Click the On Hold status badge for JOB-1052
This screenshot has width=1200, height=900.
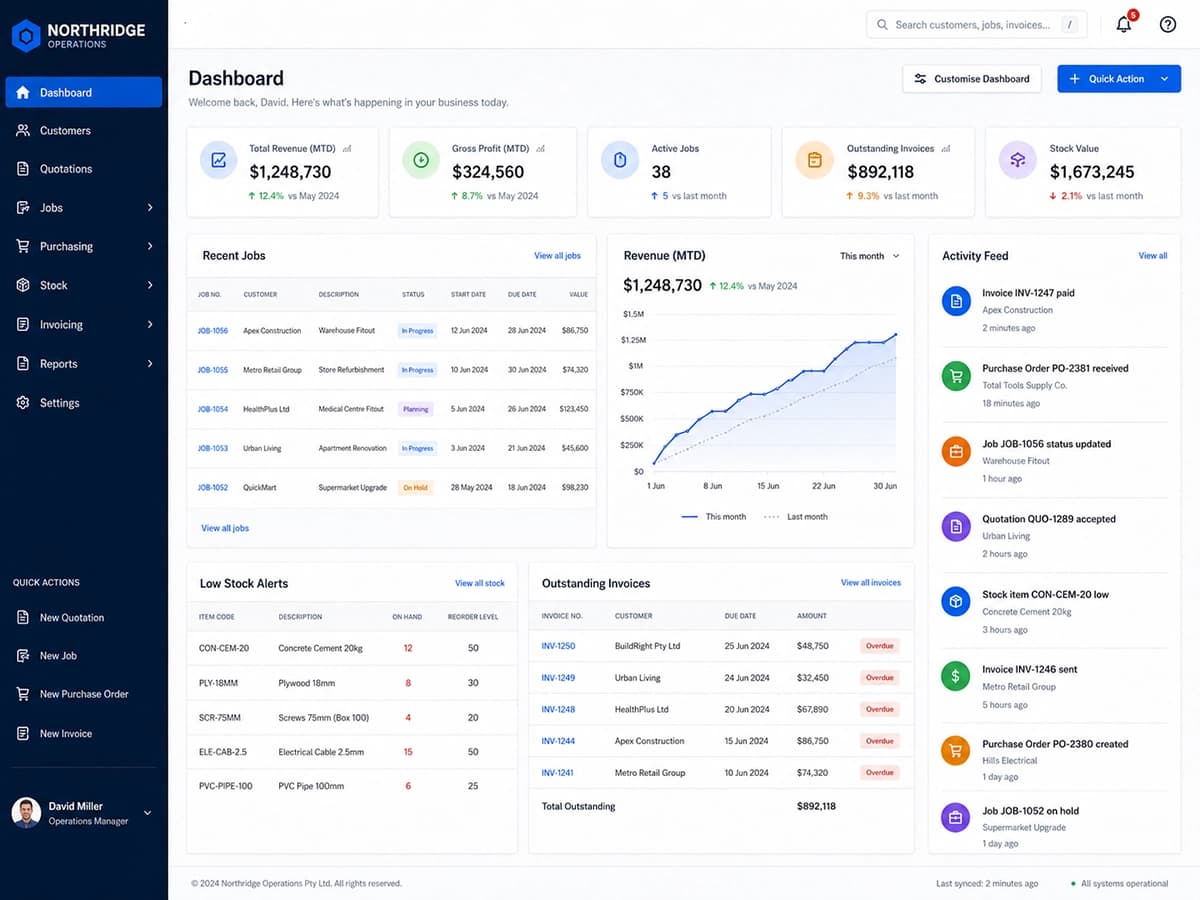click(416, 488)
